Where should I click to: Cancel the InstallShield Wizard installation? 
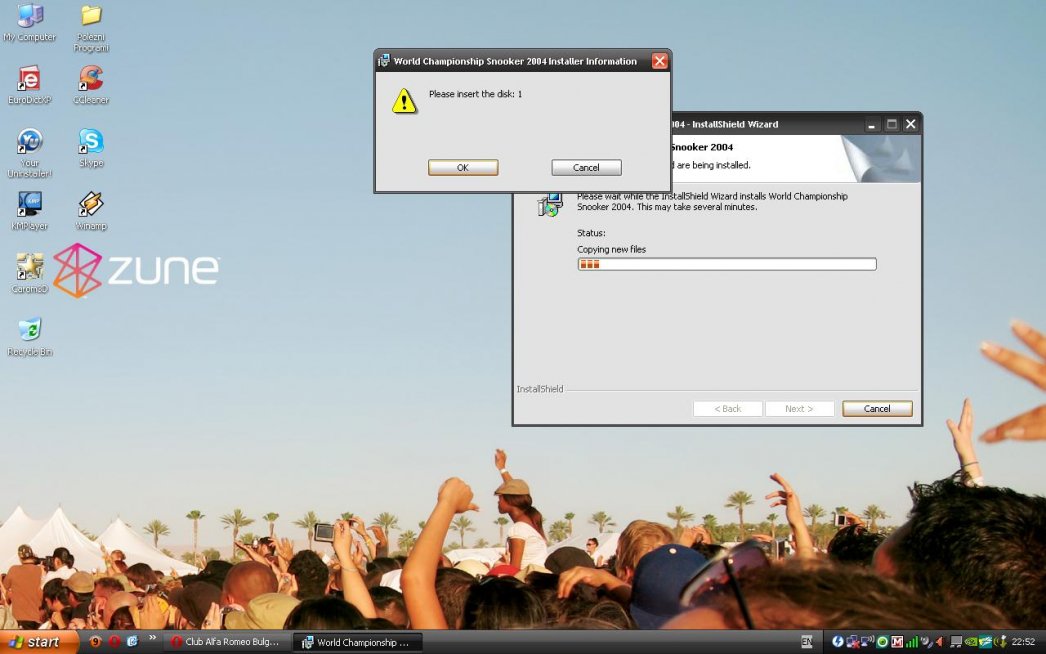(x=877, y=409)
